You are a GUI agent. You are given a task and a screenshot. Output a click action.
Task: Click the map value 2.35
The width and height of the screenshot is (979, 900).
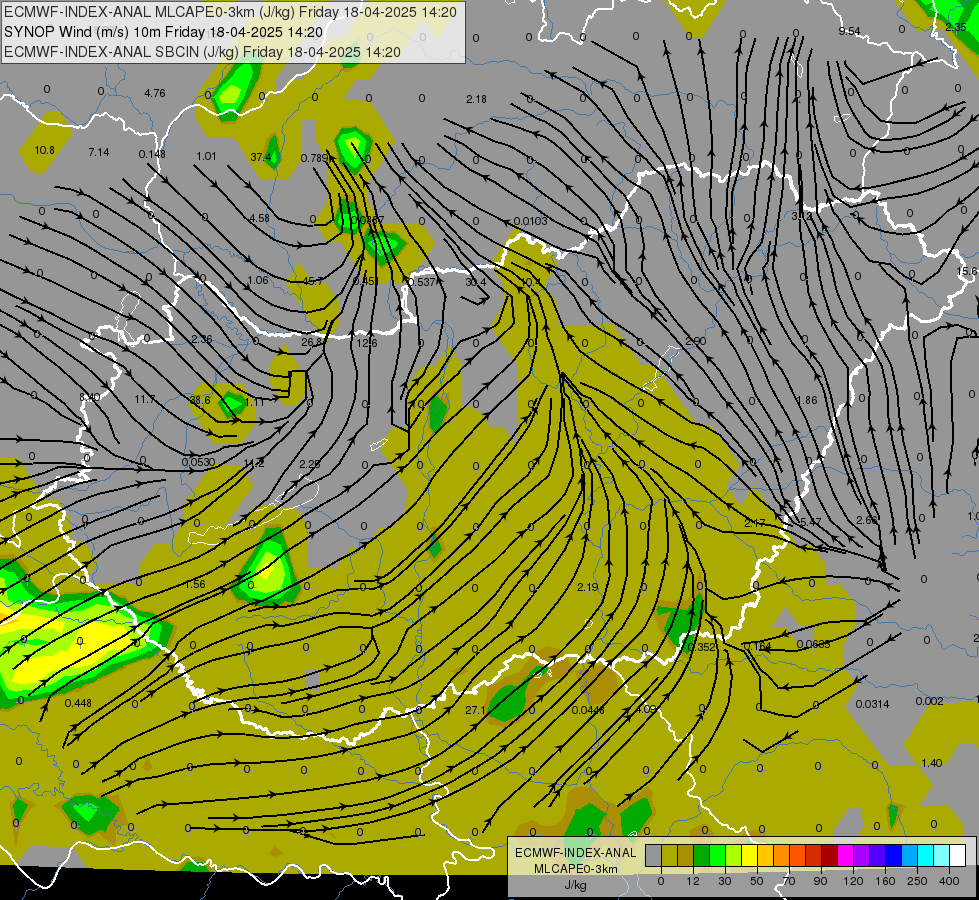click(x=956, y=27)
